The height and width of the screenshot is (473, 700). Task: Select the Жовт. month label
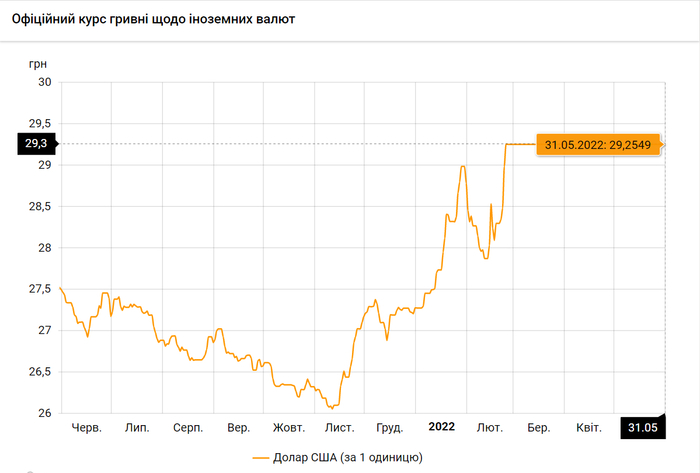[x=288, y=427]
